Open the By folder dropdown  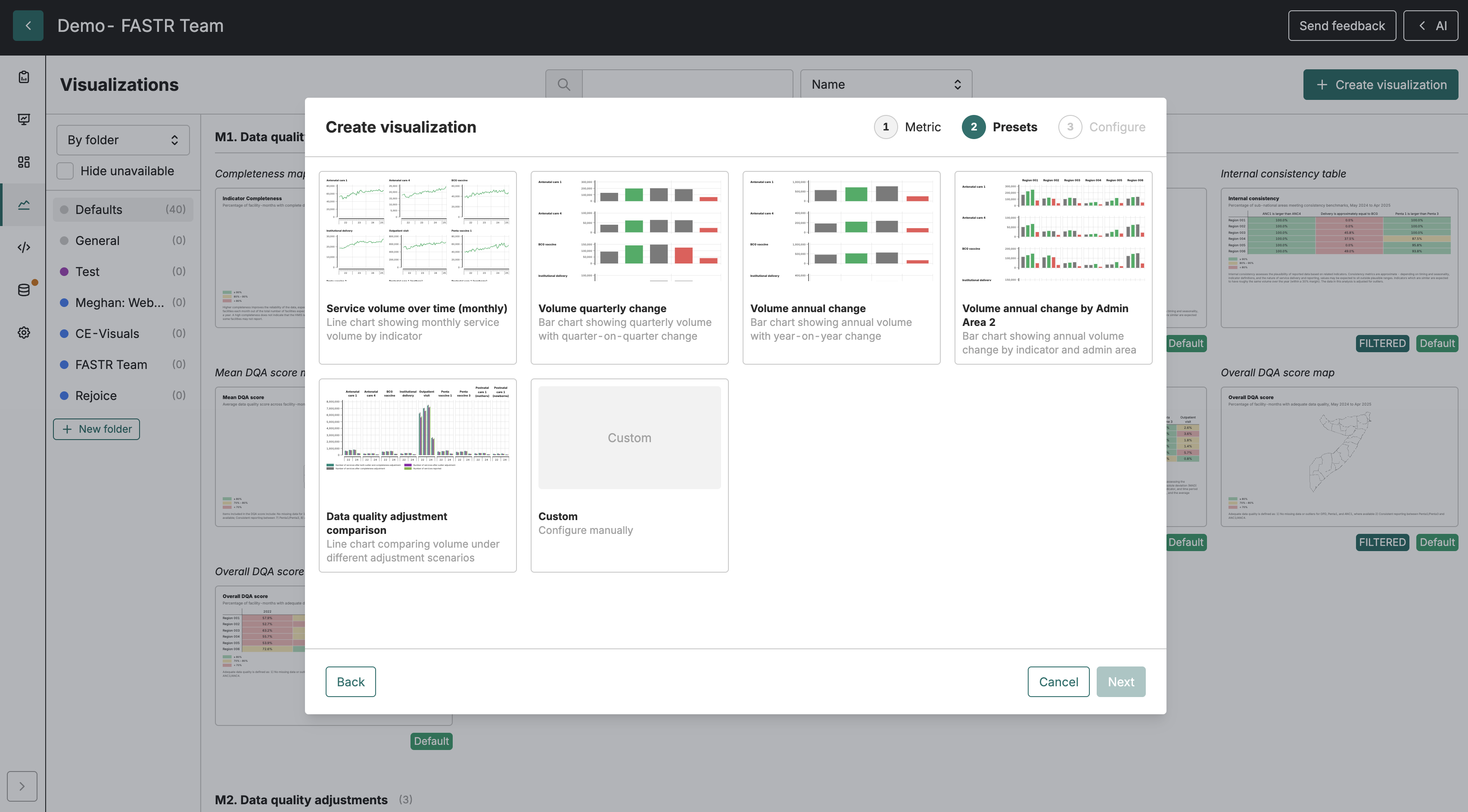123,140
